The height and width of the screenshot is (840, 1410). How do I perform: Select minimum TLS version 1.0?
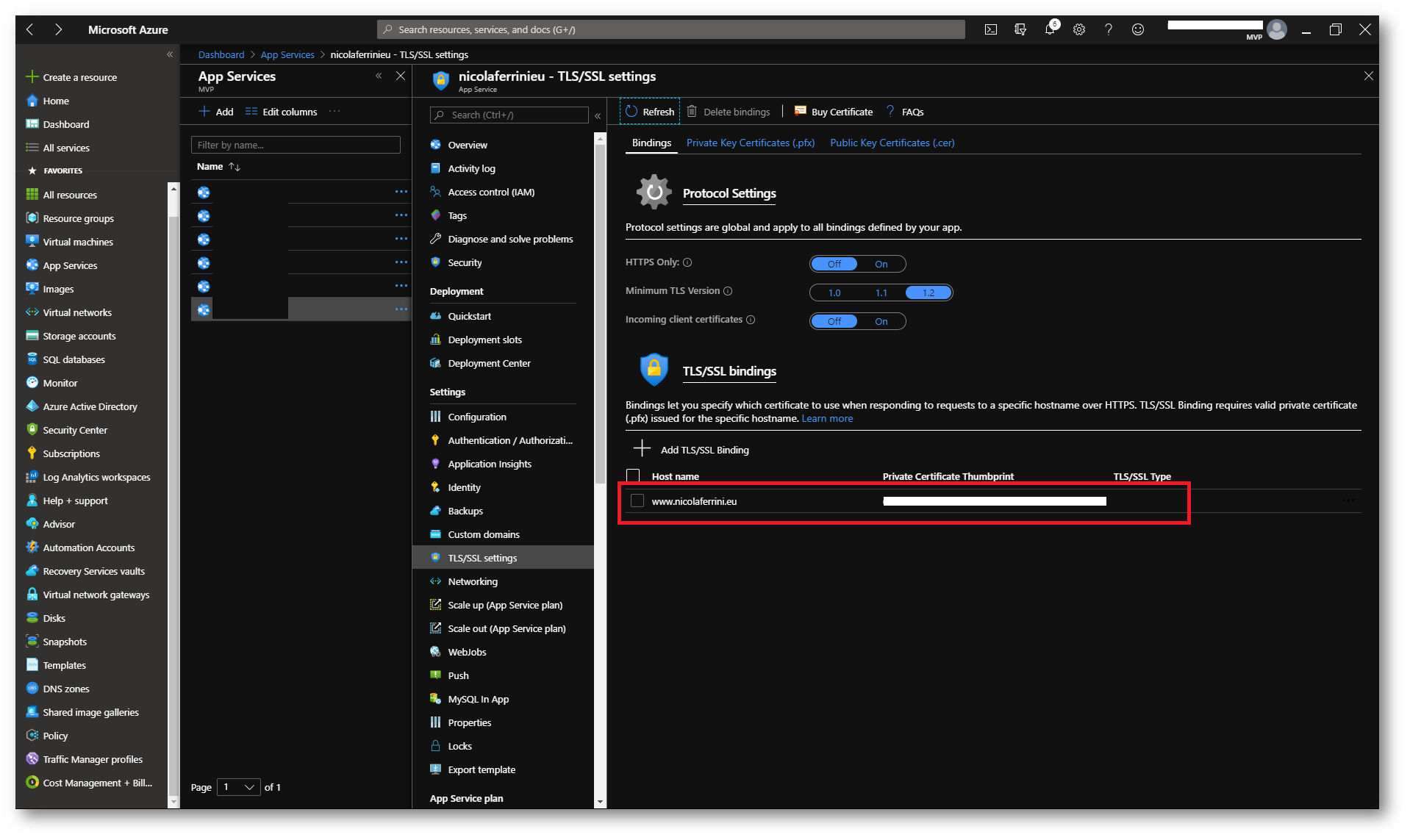834,292
